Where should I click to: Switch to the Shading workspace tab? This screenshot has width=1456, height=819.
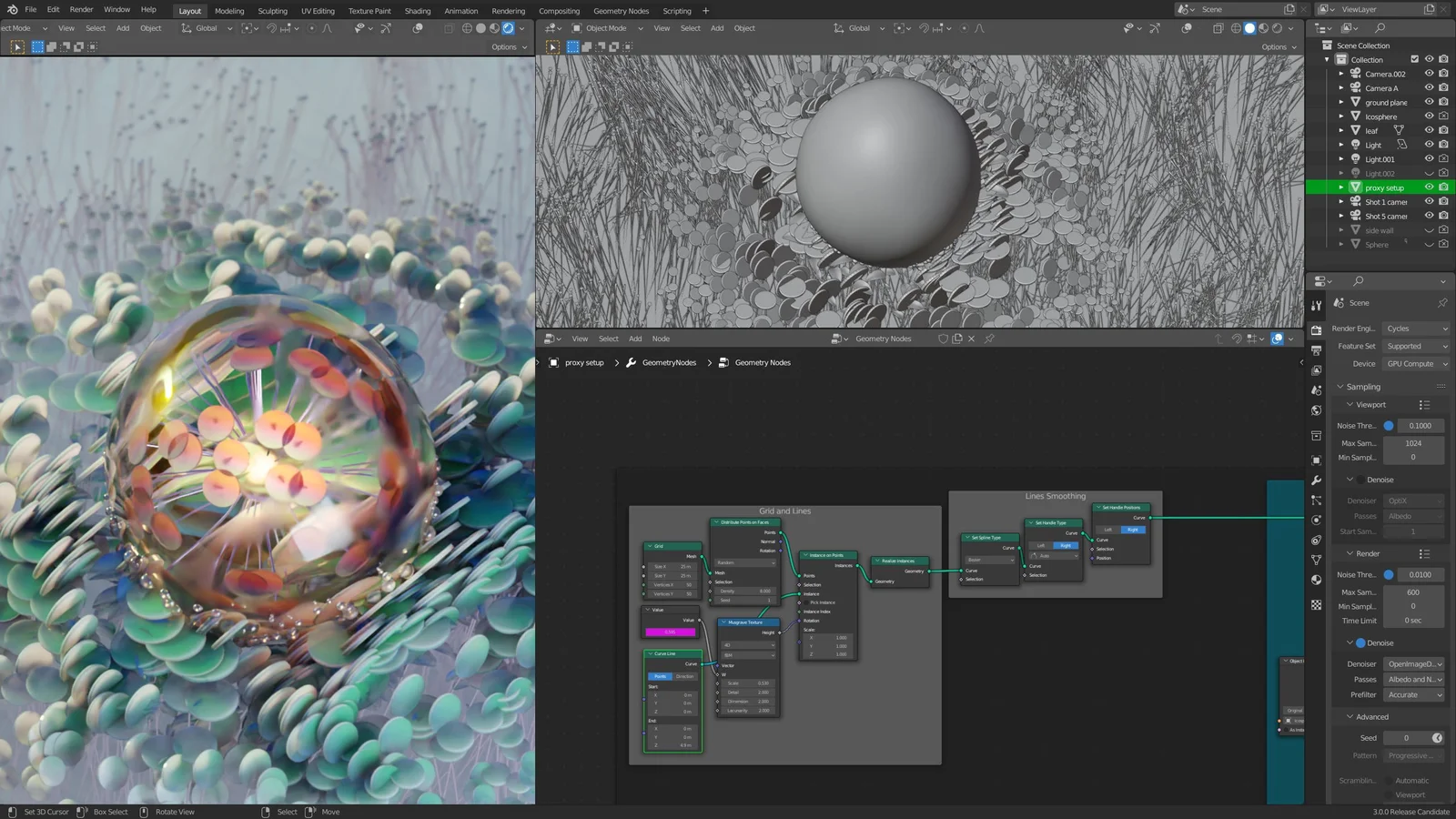click(x=418, y=11)
